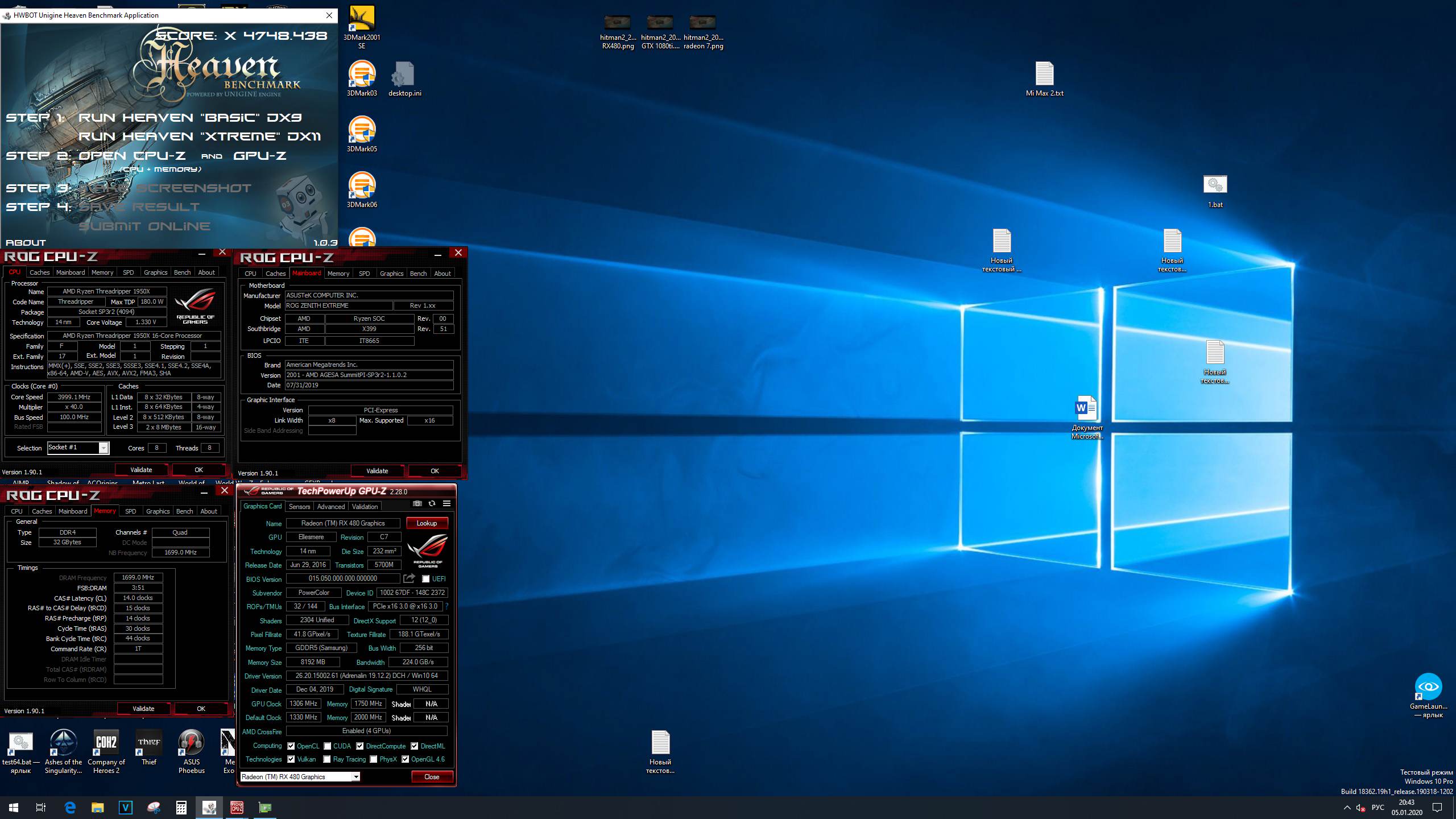Click the GPU name field Radeon (TM) RX 480 Graphics
This screenshot has height=819, width=1456.
tap(343, 523)
